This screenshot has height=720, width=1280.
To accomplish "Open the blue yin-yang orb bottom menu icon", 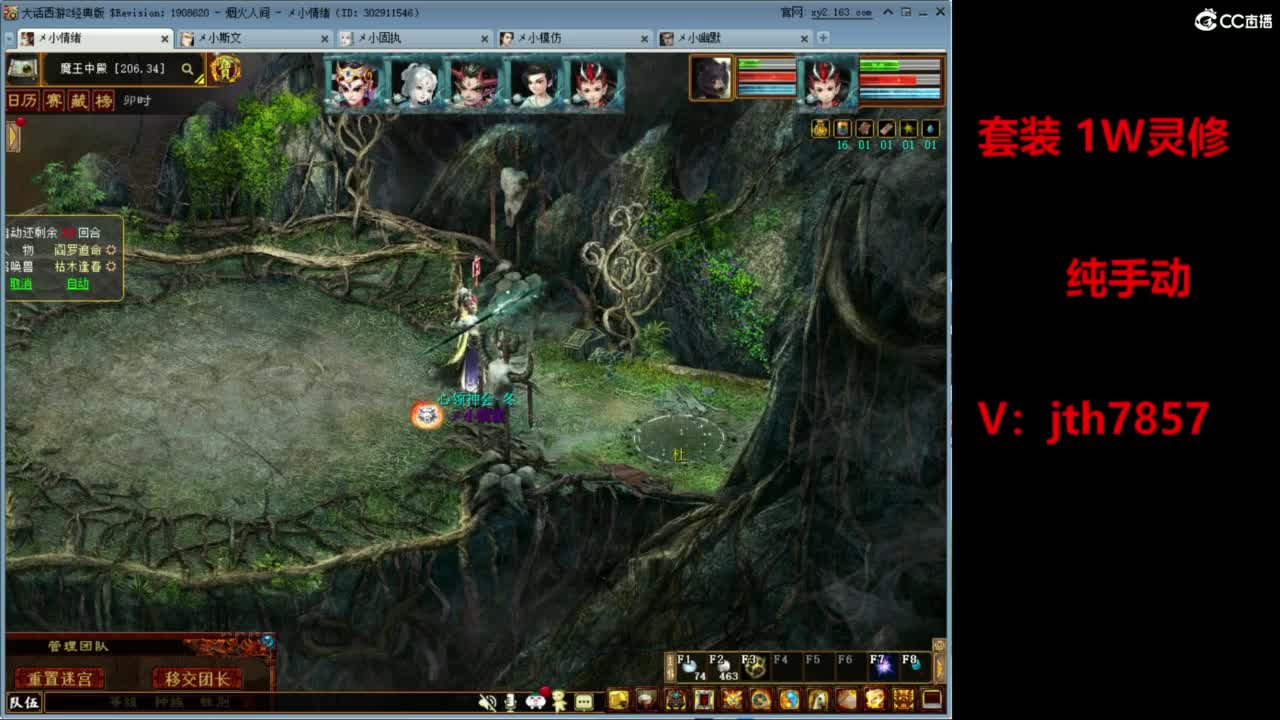I will [790, 700].
